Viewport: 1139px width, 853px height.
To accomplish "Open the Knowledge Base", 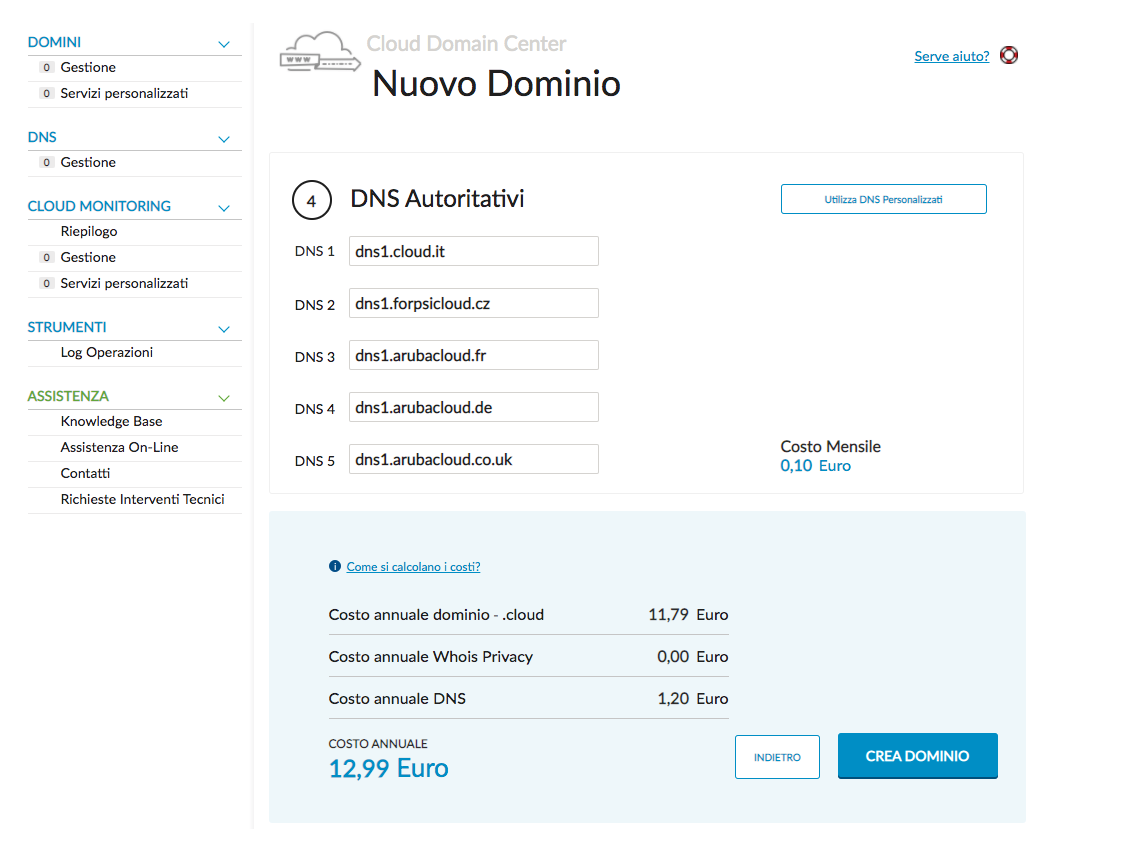I will tap(110, 421).
